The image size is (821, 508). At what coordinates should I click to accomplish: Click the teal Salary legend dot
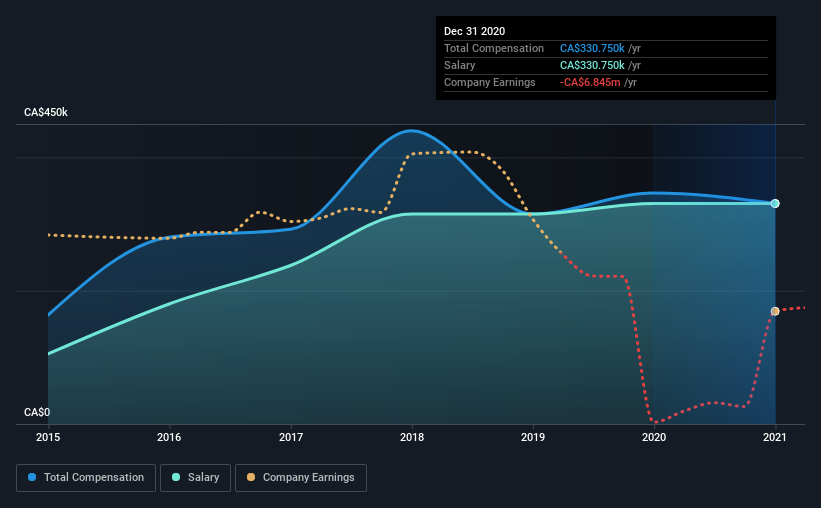pos(176,477)
